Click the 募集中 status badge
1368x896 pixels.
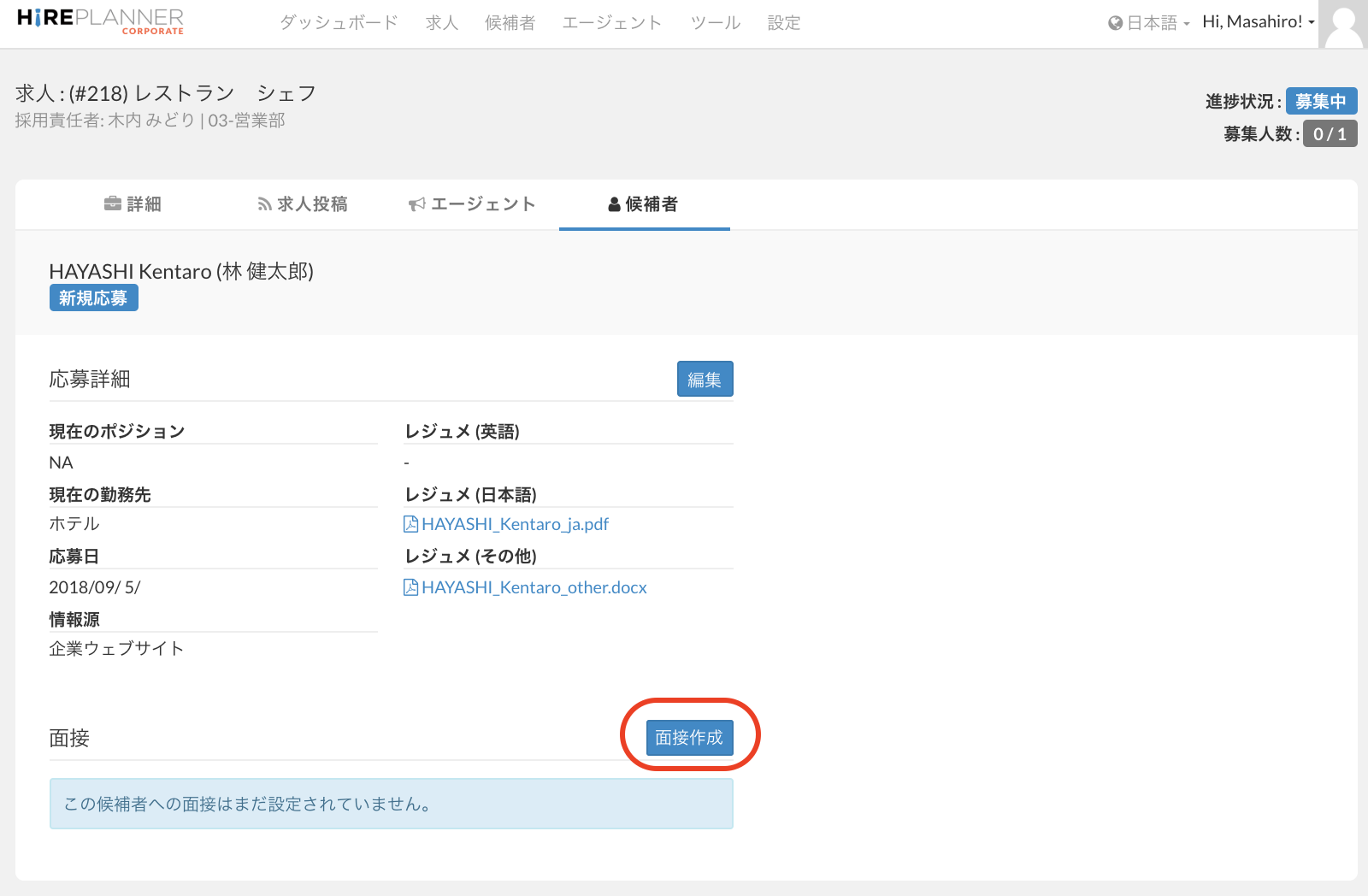point(1320,102)
